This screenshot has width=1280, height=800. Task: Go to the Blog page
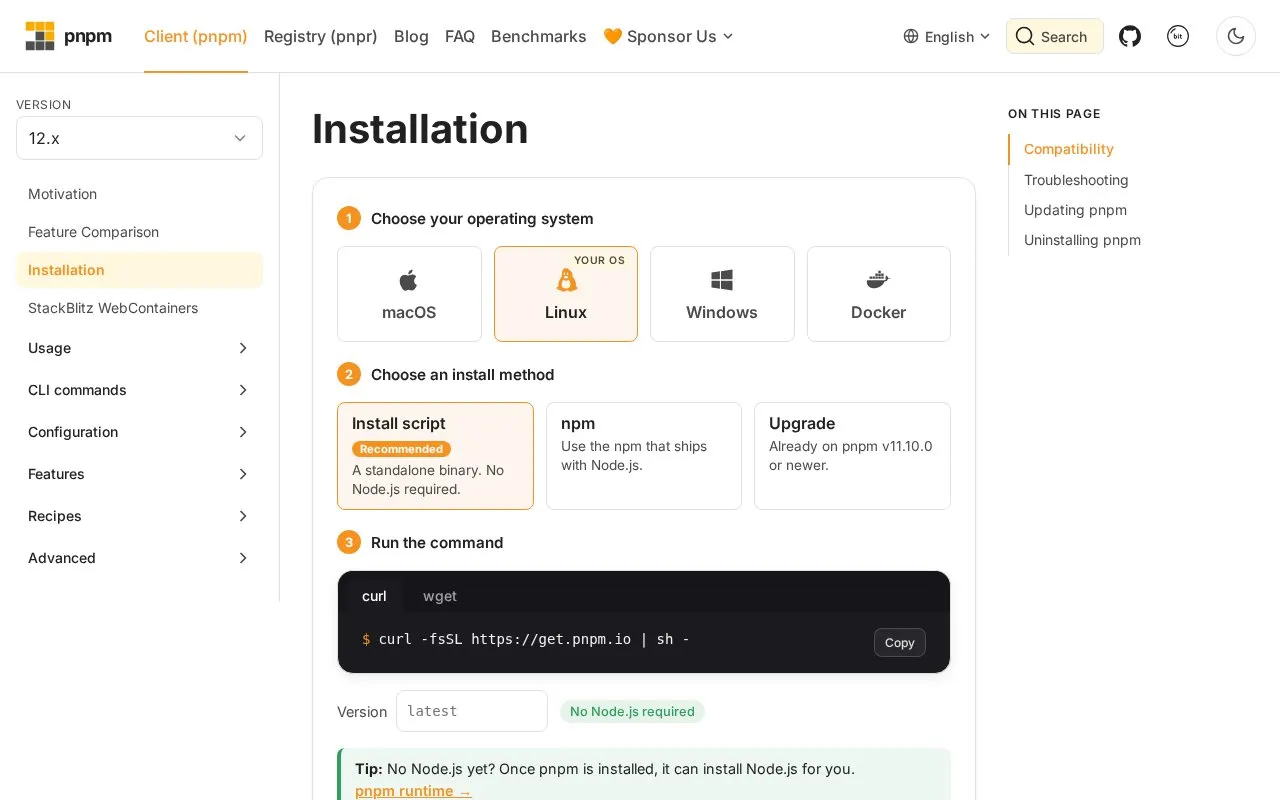[x=411, y=36]
